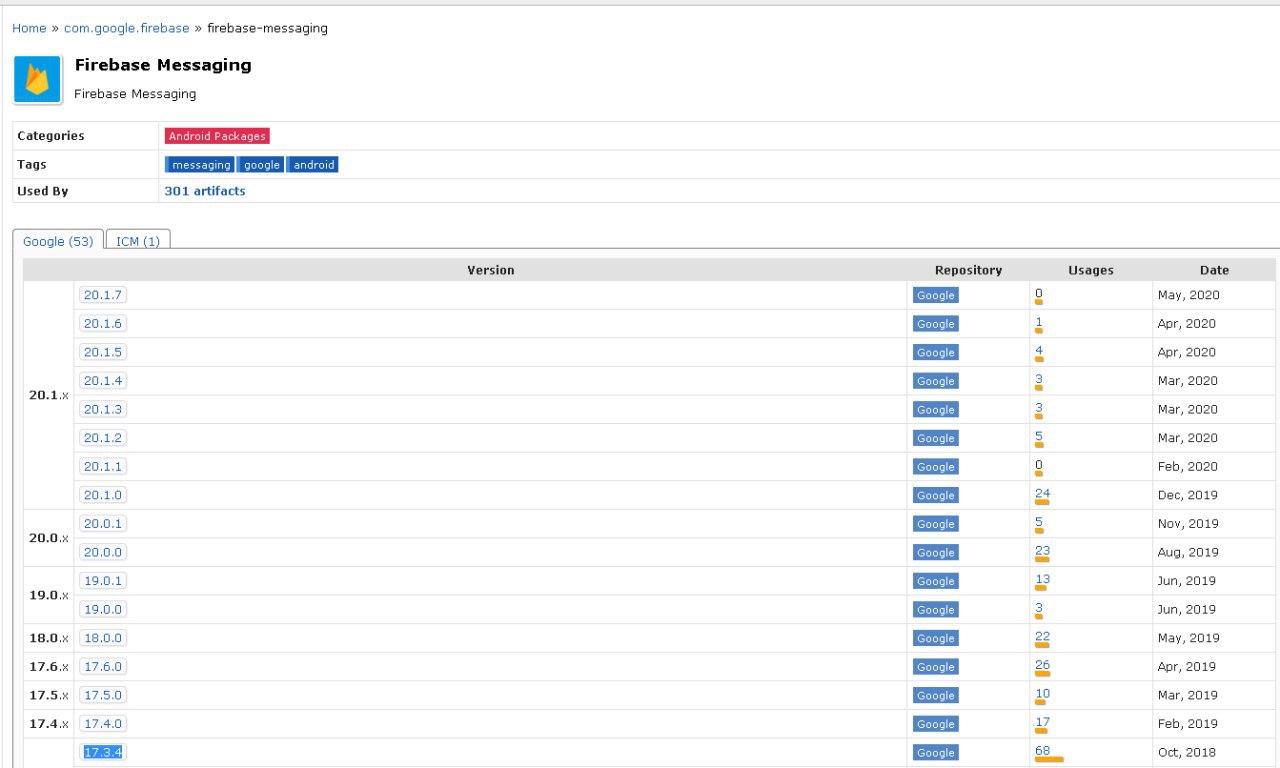Switch to the ICM (1) tab
Screen dimensions: 1280x768
pos(138,241)
